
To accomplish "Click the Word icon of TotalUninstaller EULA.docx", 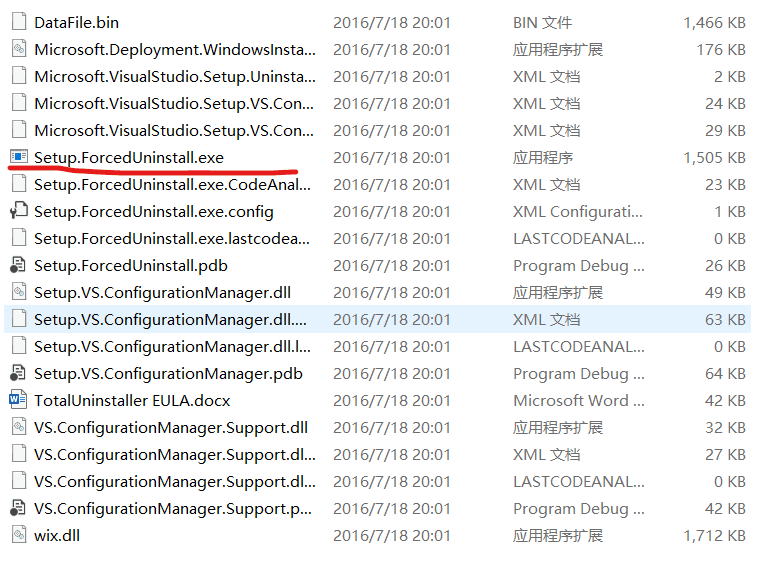I will click(18, 400).
